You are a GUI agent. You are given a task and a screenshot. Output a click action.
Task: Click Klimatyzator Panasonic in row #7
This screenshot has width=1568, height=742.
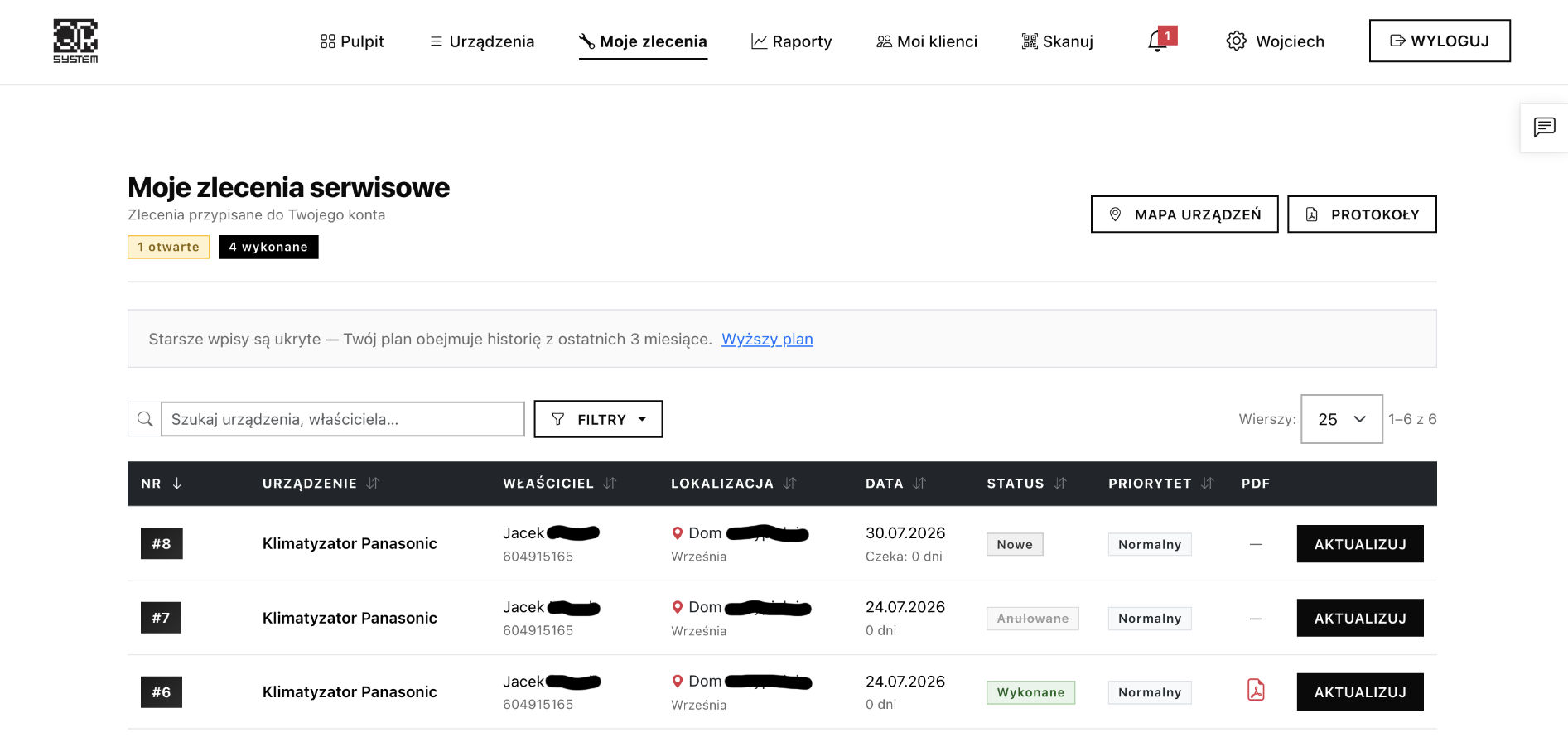click(350, 618)
